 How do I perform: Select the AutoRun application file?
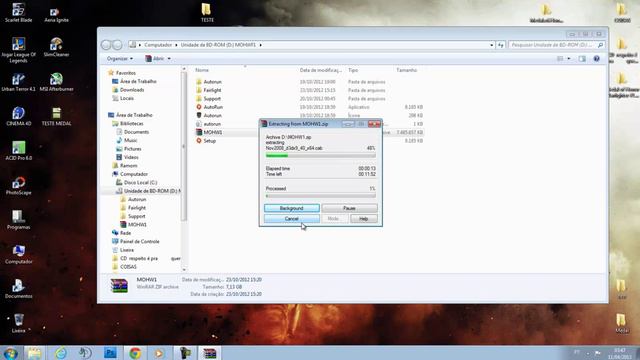pos(213,107)
